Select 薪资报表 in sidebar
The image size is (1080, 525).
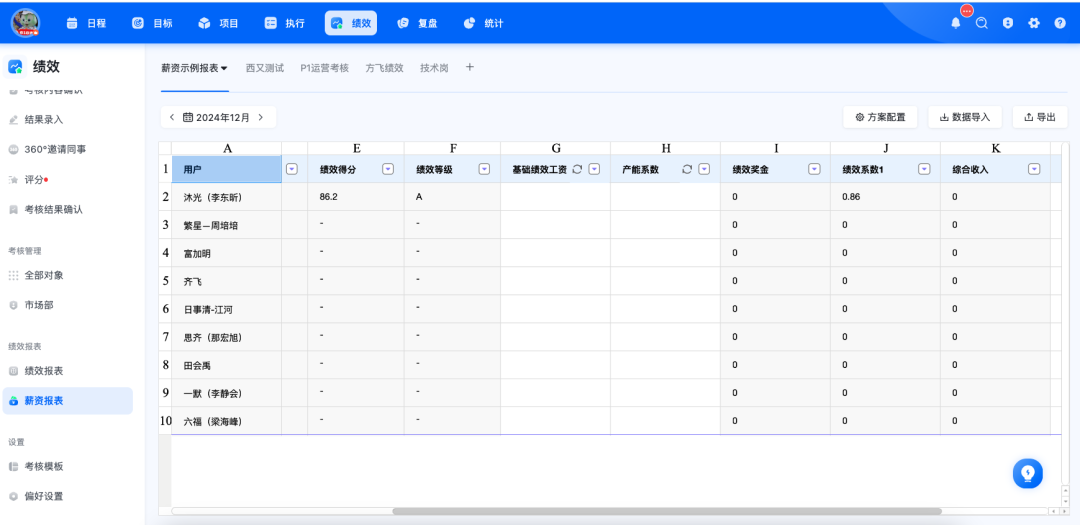click(x=68, y=400)
